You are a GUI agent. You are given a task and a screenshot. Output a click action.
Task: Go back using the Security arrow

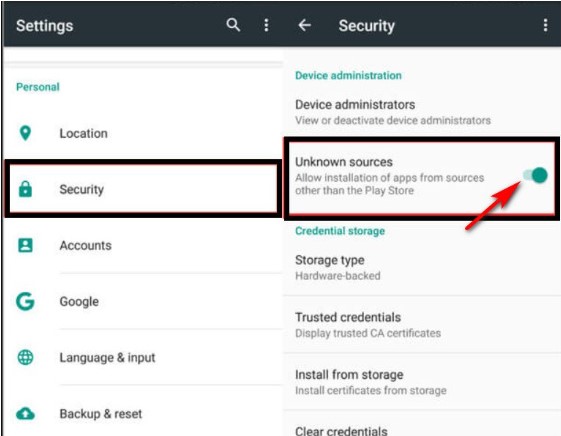(x=304, y=25)
